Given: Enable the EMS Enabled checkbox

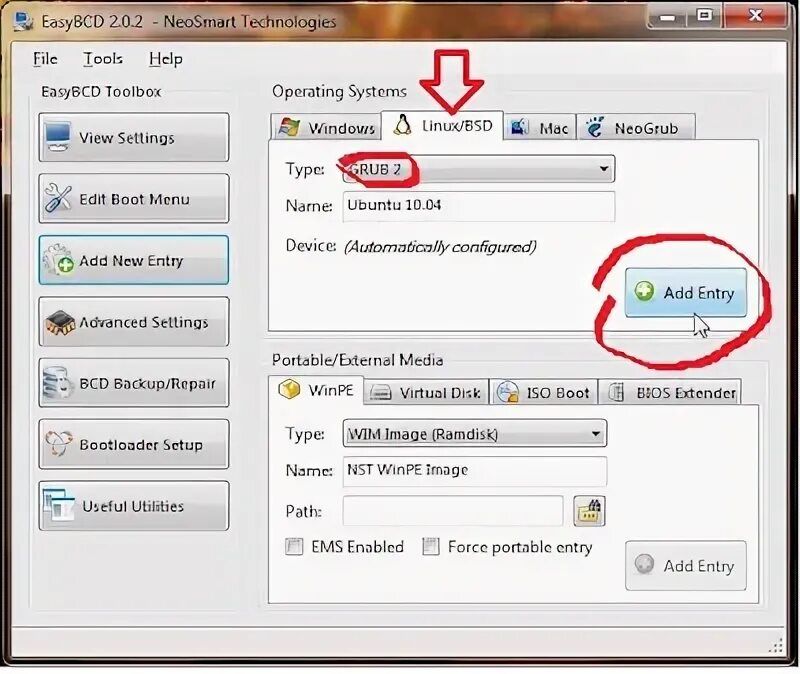Looking at the screenshot, I should (x=294, y=546).
